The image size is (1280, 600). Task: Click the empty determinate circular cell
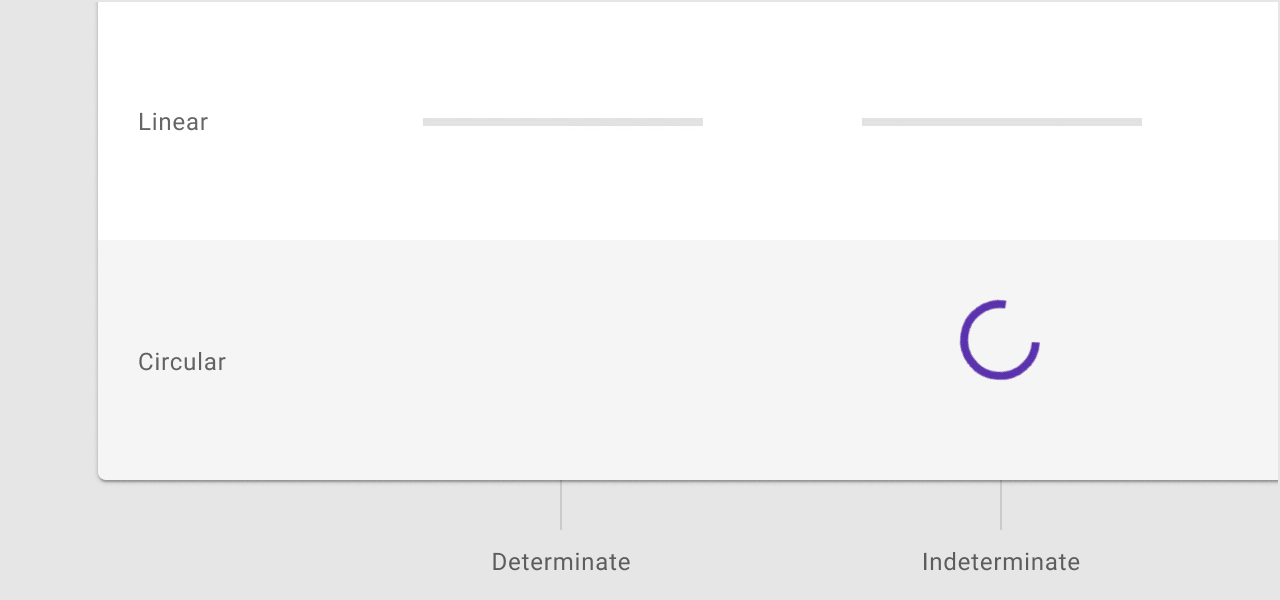(x=561, y=361)
